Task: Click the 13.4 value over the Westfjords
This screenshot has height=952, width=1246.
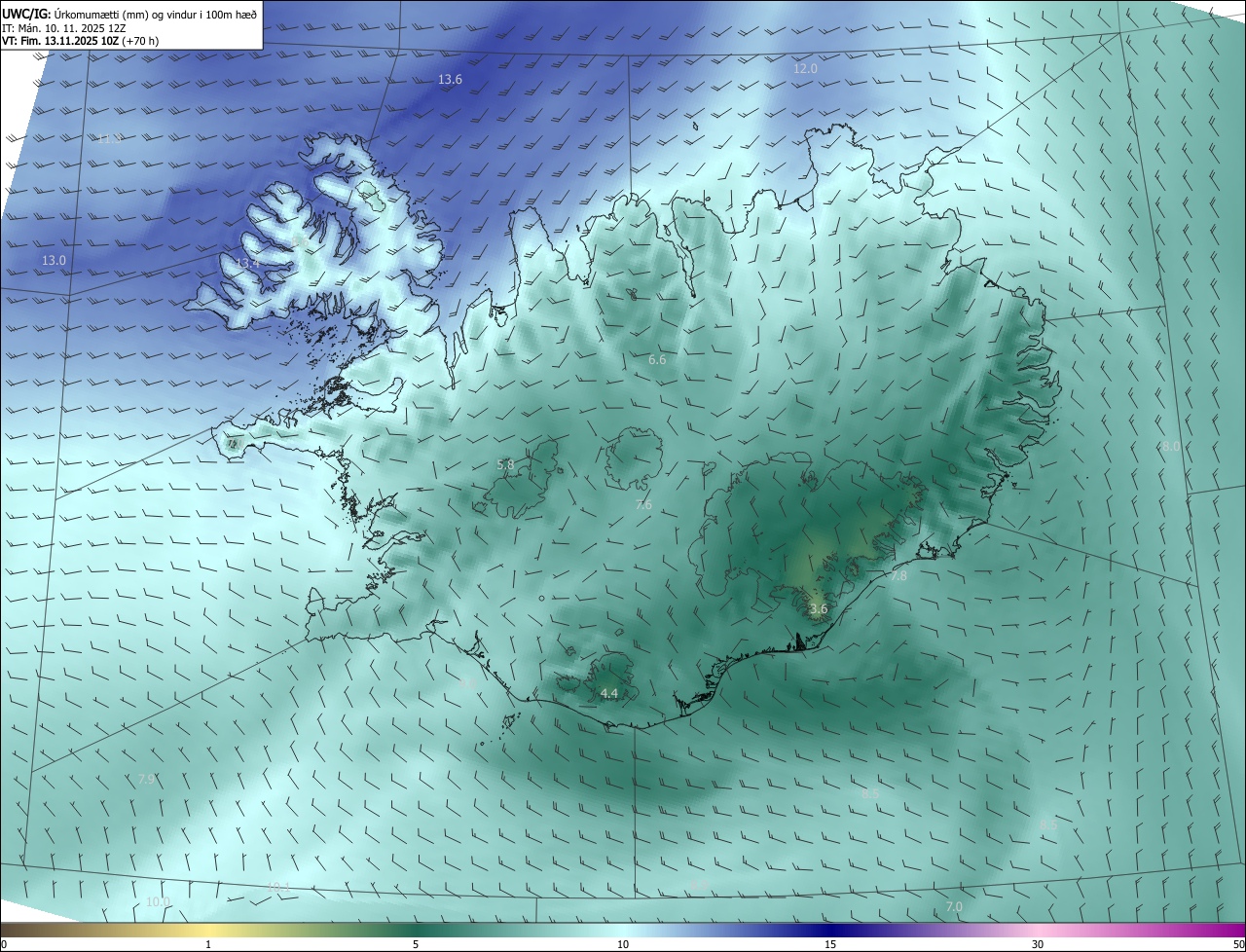Action: point(247,263)
